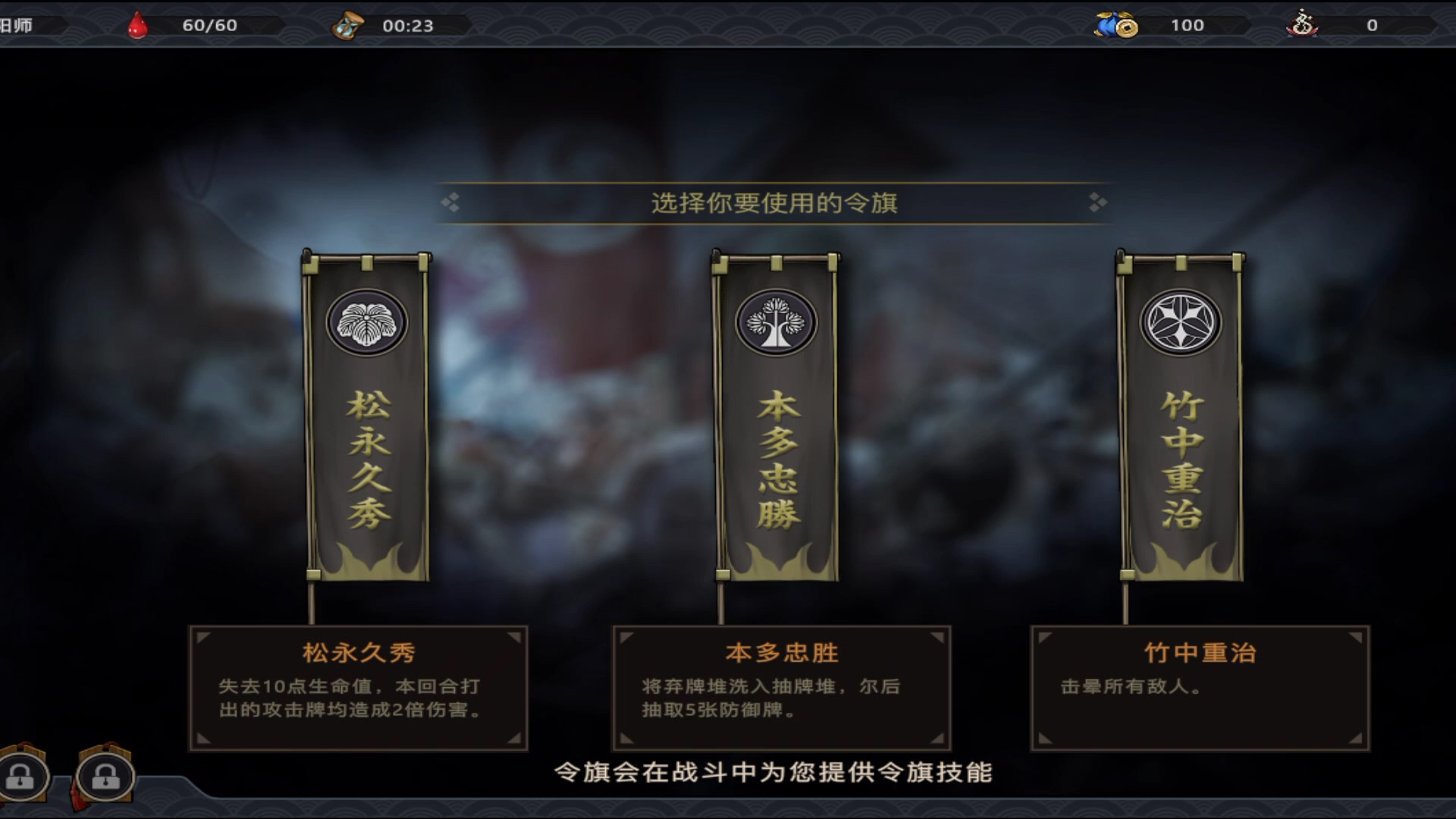Click the 令旗会在战斗中为您提供令旗技能 hint text

click(773, 773)
